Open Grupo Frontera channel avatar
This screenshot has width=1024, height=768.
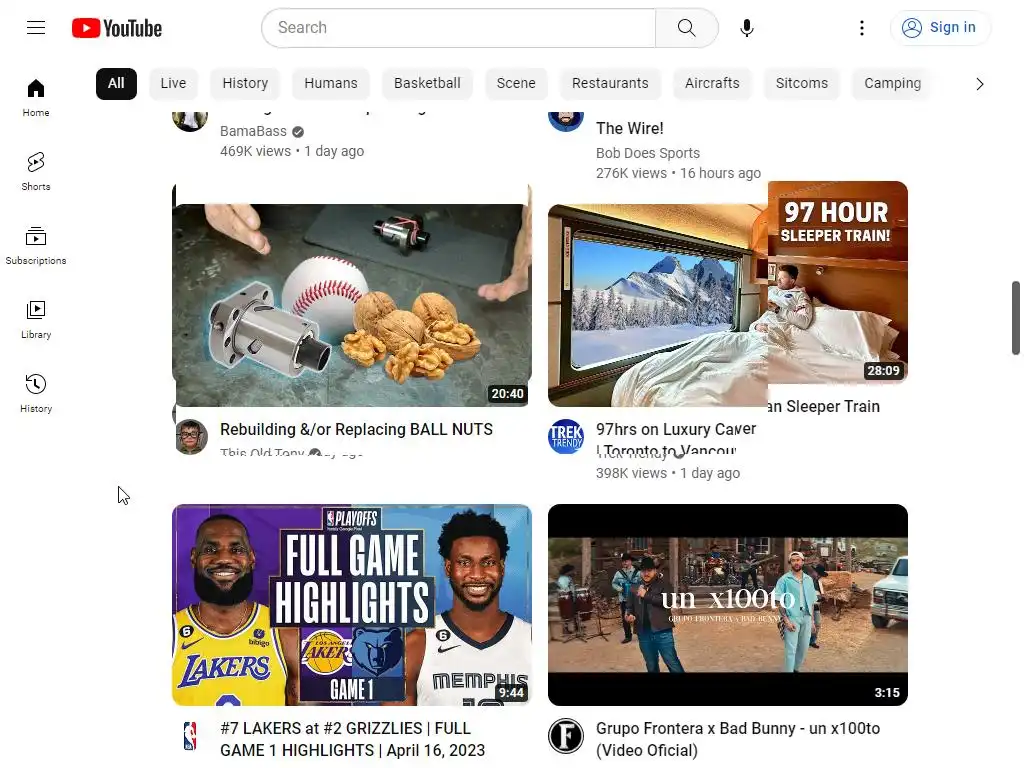(566, 736)
